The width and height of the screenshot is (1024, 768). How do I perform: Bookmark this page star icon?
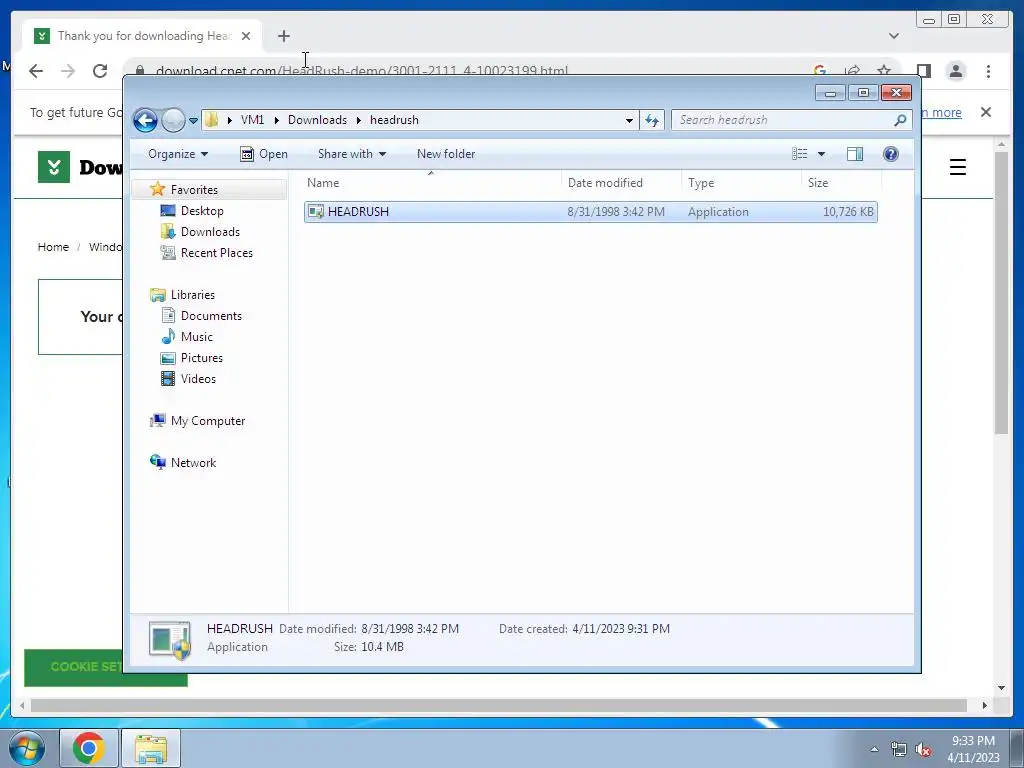(884, 71)
